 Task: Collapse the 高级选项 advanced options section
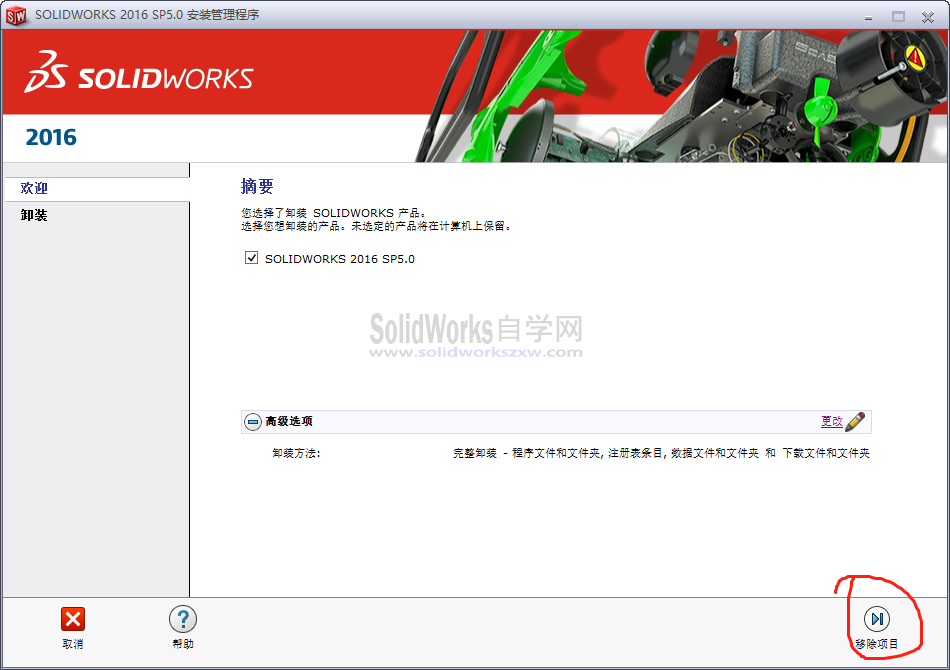[x=254, y=421]
